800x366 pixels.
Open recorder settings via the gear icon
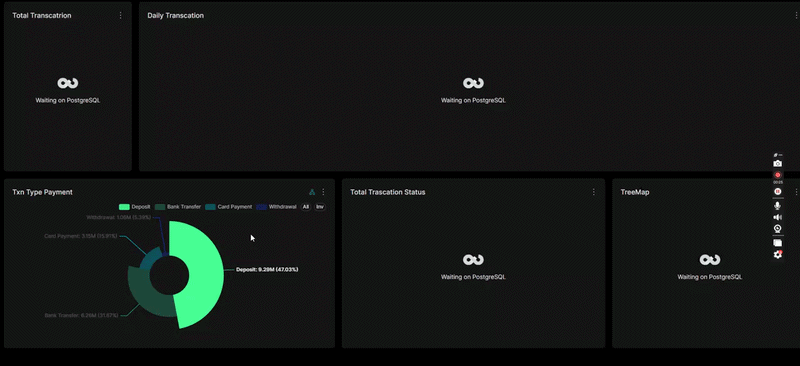tap(778, 254)
